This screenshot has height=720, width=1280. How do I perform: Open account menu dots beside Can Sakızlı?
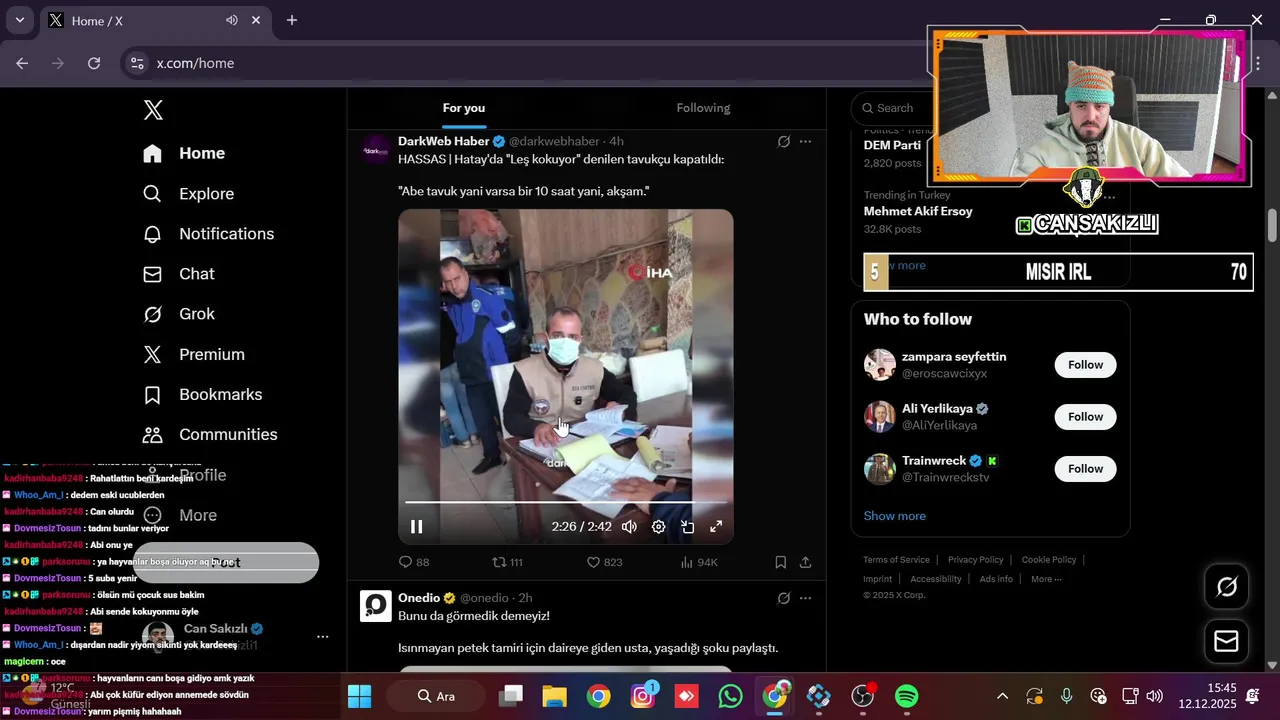(322, 637)
